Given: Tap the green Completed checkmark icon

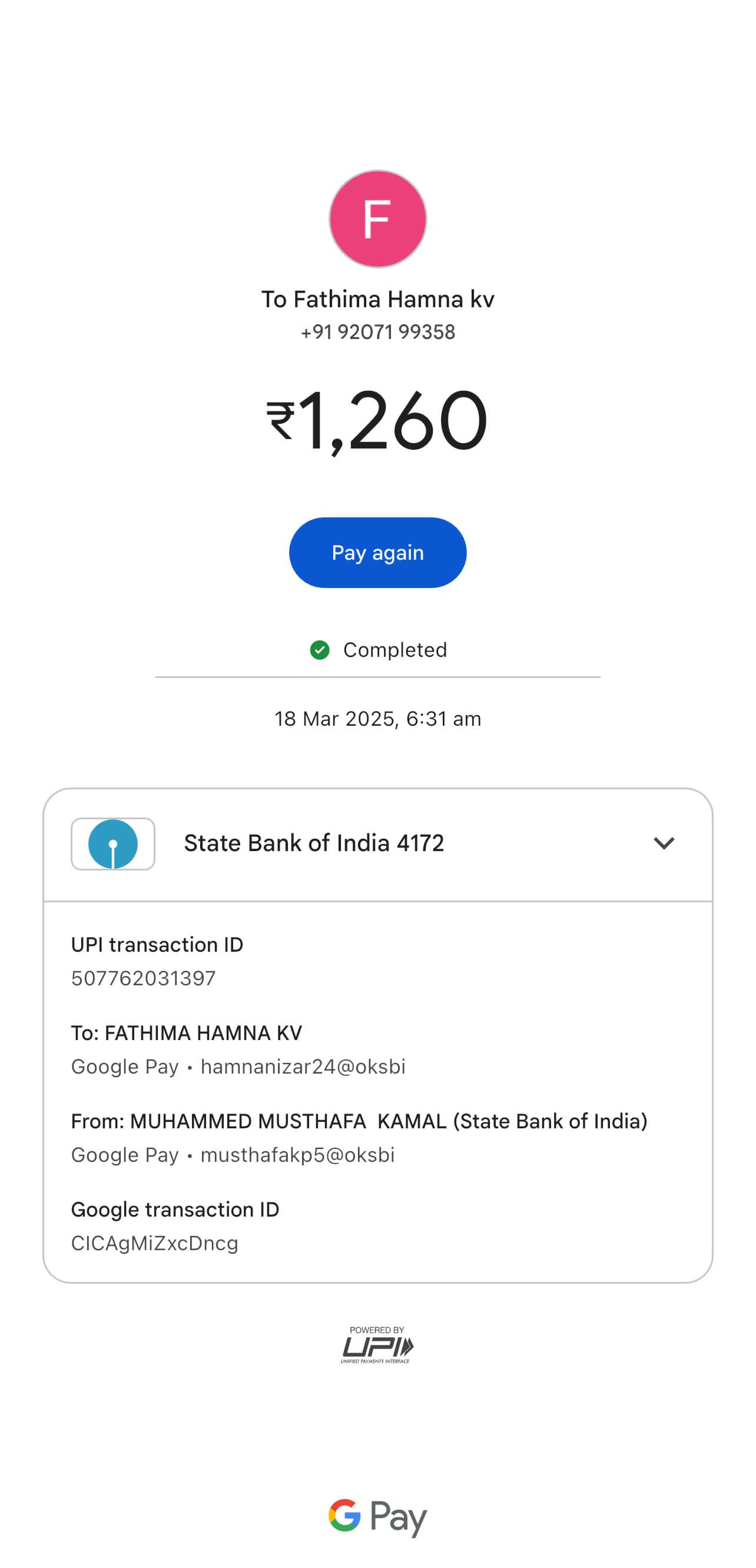Looking at the screenshot, I should point(320,650).
